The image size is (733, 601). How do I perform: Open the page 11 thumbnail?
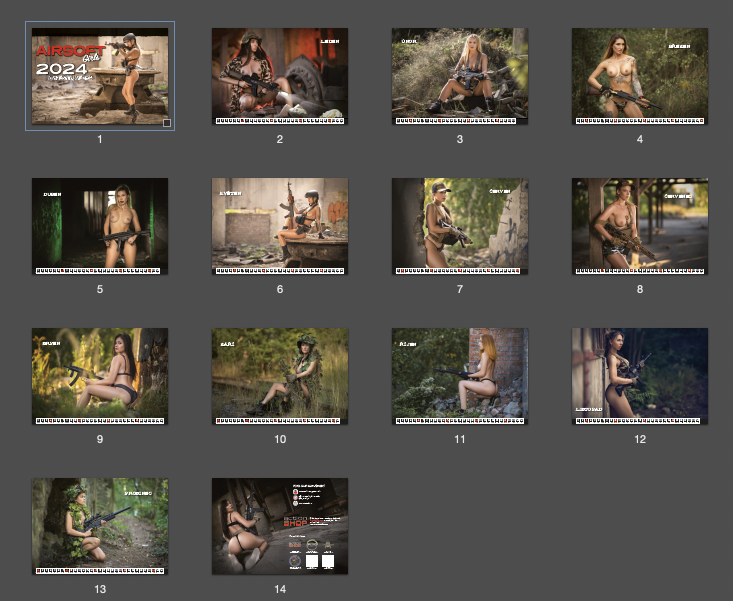(460, 376)
